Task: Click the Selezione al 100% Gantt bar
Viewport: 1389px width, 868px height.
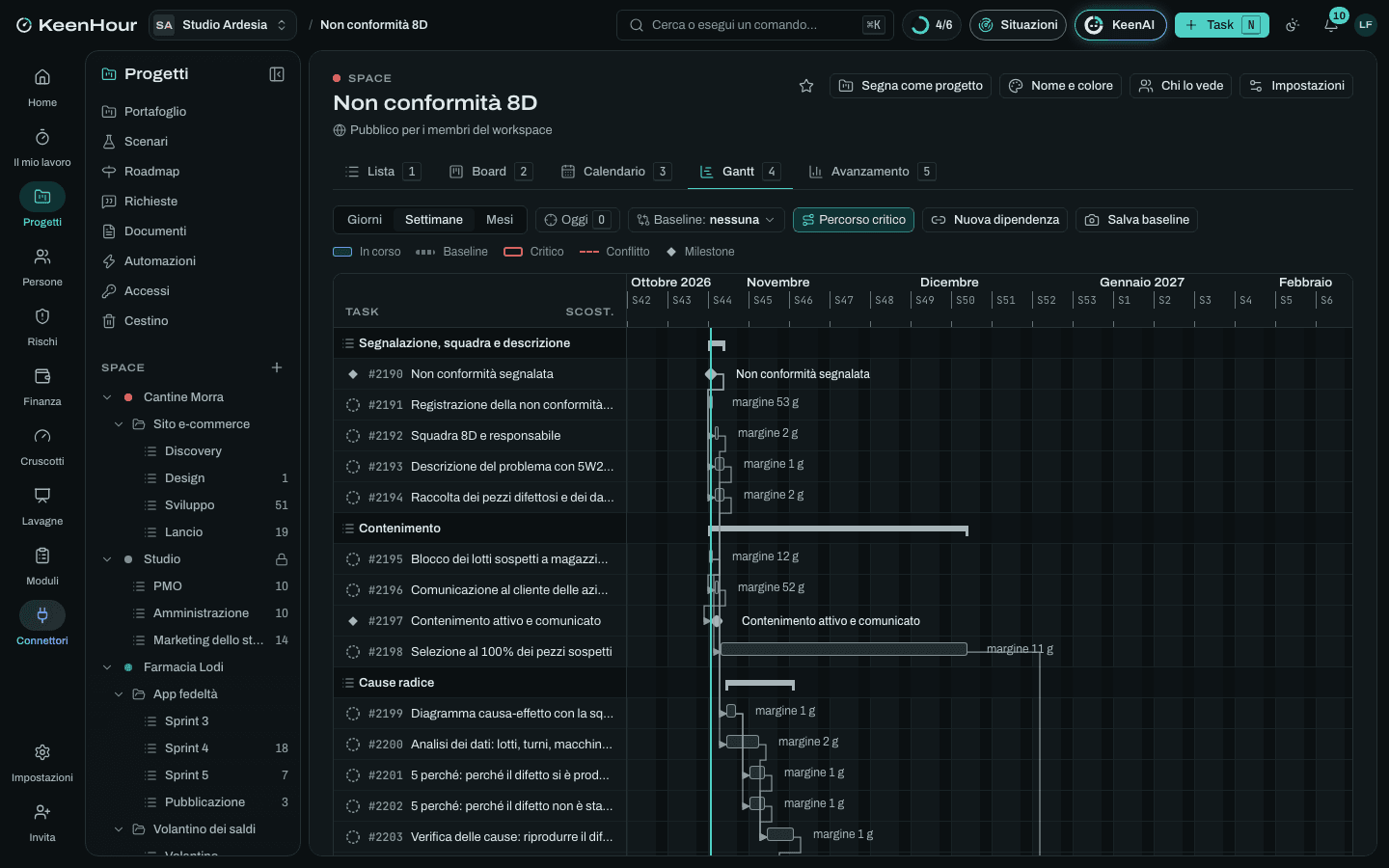Action: [x=843, y=649]
